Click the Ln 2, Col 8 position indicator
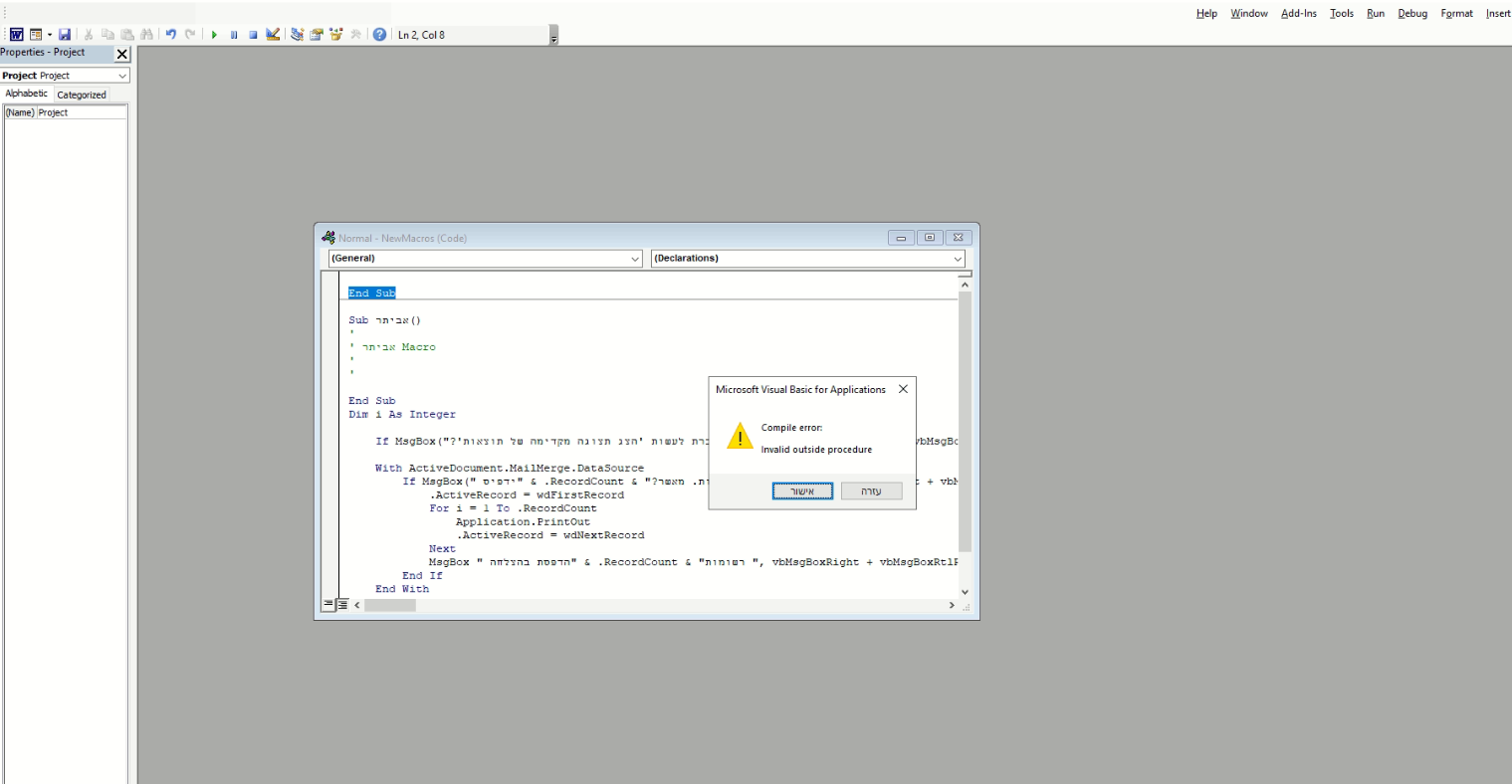1512x784 pixels. (x=421, y=35)
